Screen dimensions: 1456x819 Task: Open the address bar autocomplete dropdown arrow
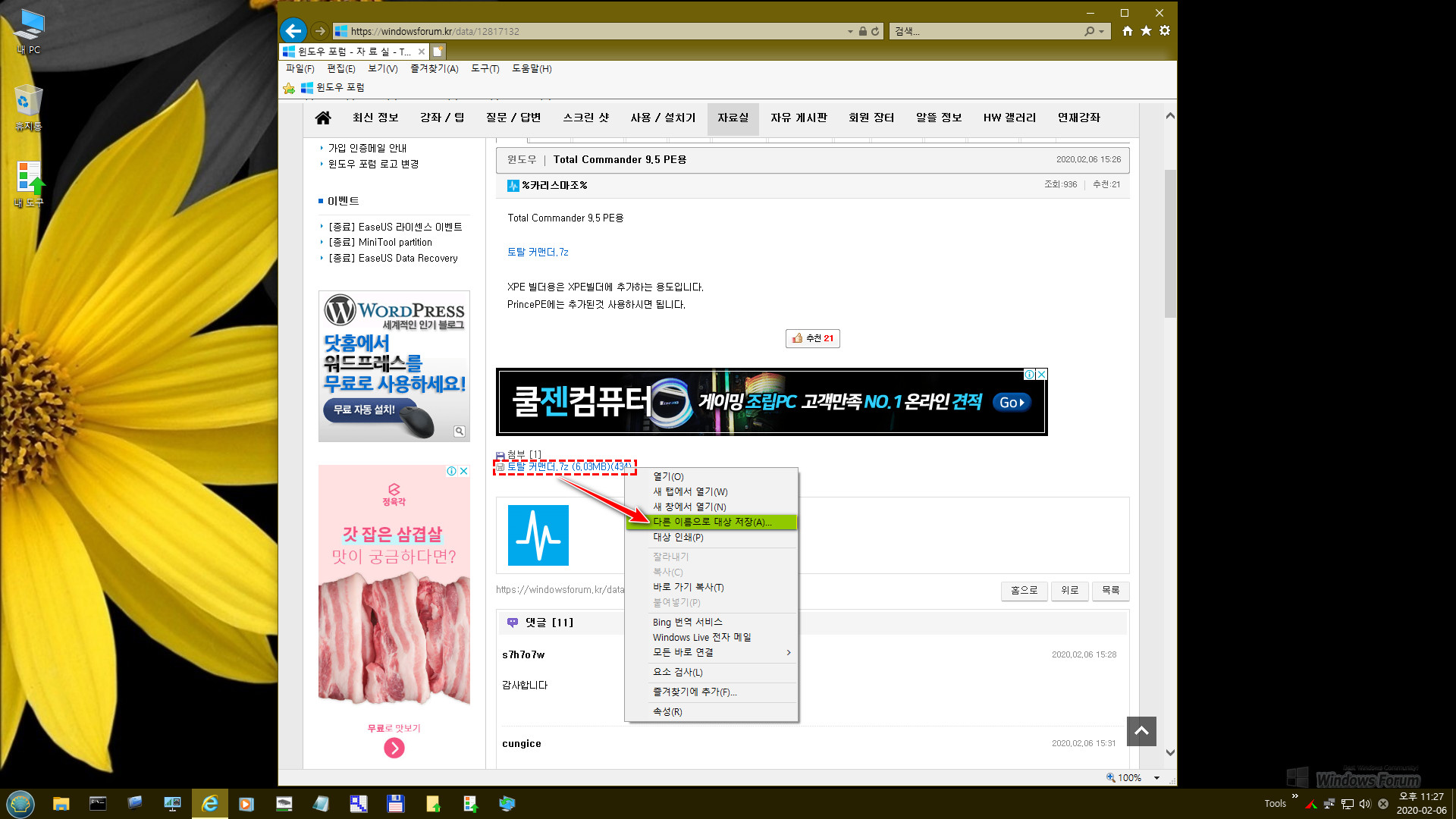pyautogui.click(x=850, y=31)
